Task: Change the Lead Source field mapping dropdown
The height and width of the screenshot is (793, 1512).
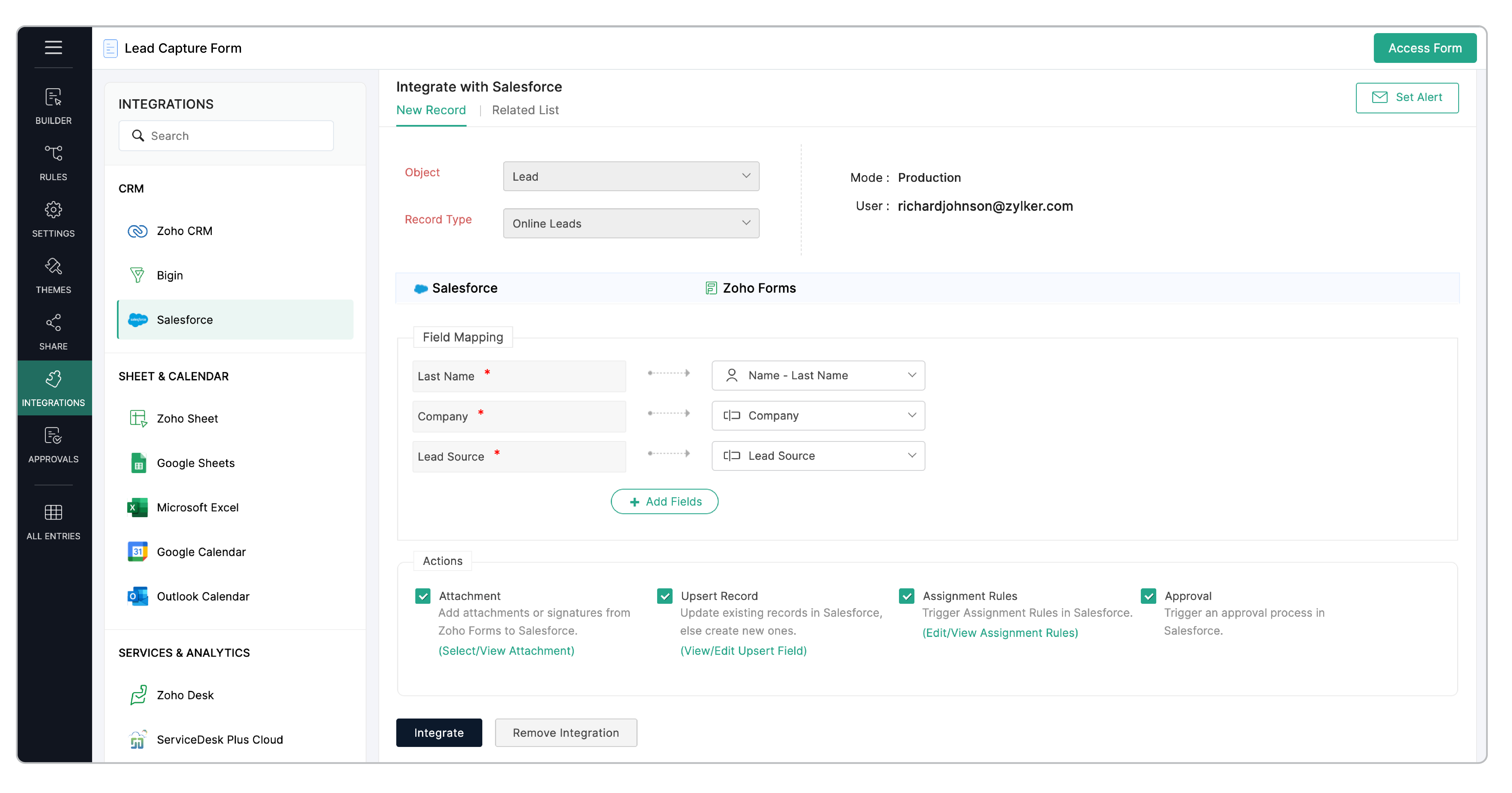Action: (818, 455)
